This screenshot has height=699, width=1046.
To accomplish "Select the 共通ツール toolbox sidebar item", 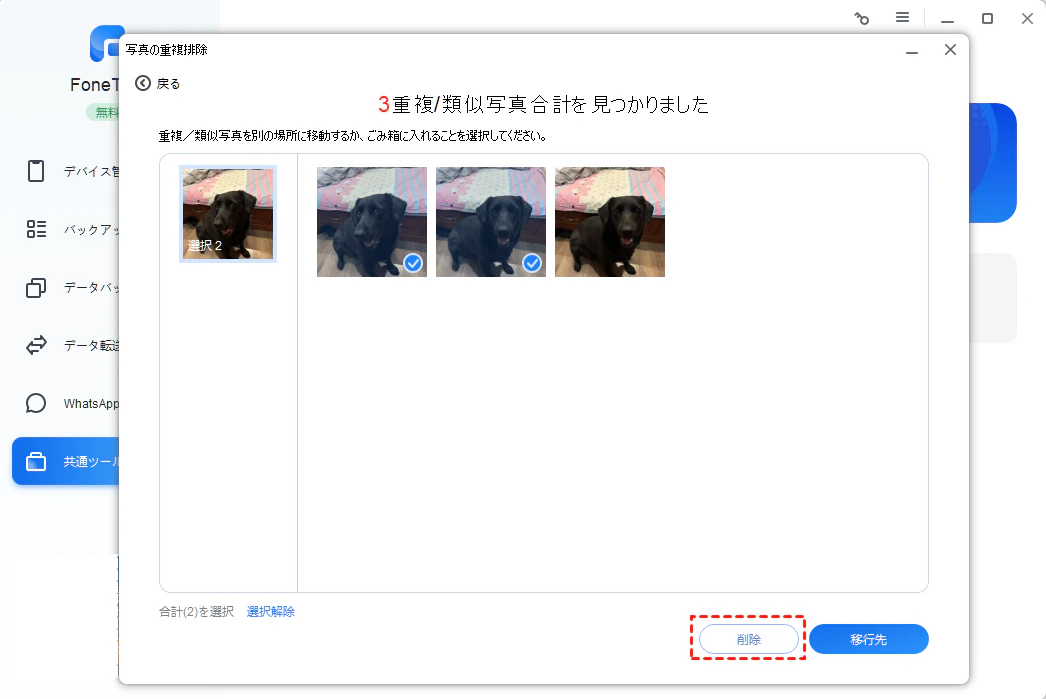I will coord(66,461).
